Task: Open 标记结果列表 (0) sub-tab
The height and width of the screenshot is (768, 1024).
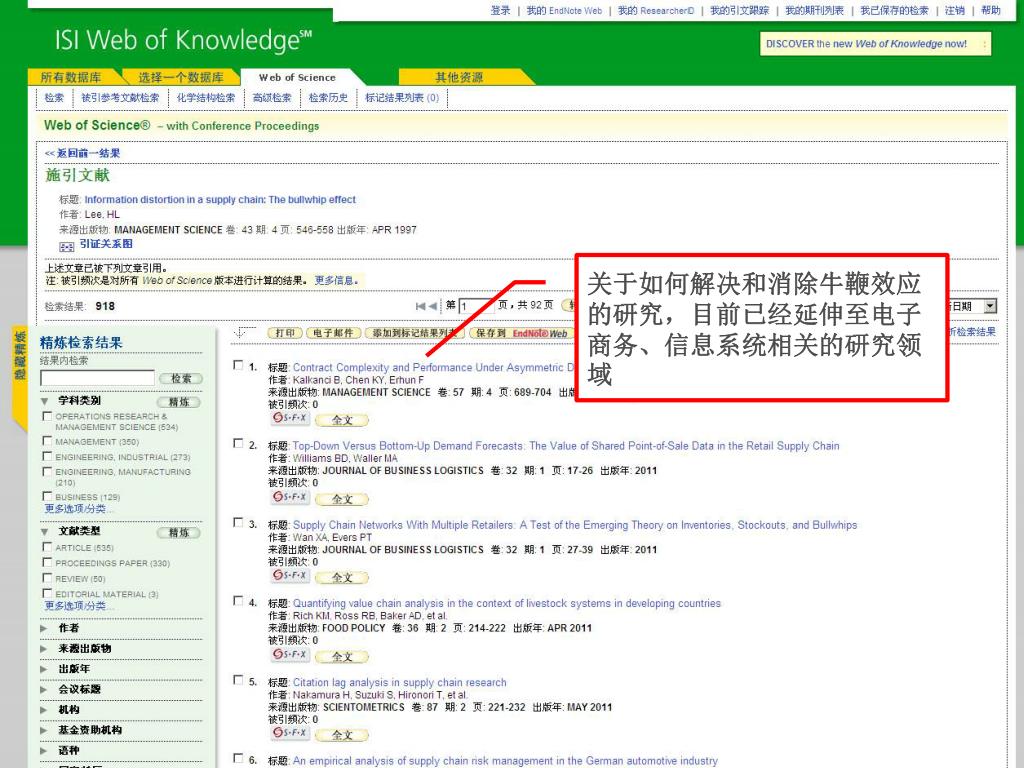Action: [x=402, y=98]
